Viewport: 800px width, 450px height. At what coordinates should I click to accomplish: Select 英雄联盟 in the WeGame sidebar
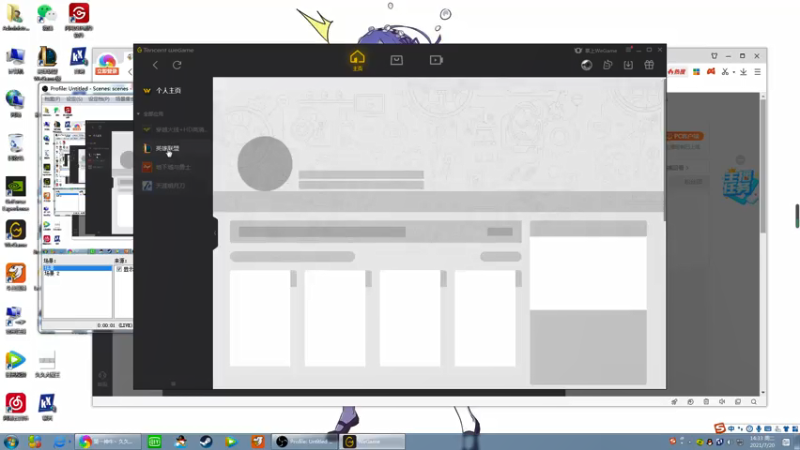point(173,148)
